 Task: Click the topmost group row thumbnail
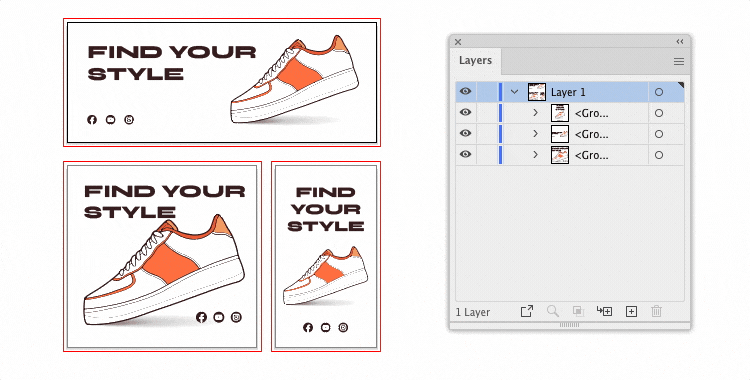[560, 113]
